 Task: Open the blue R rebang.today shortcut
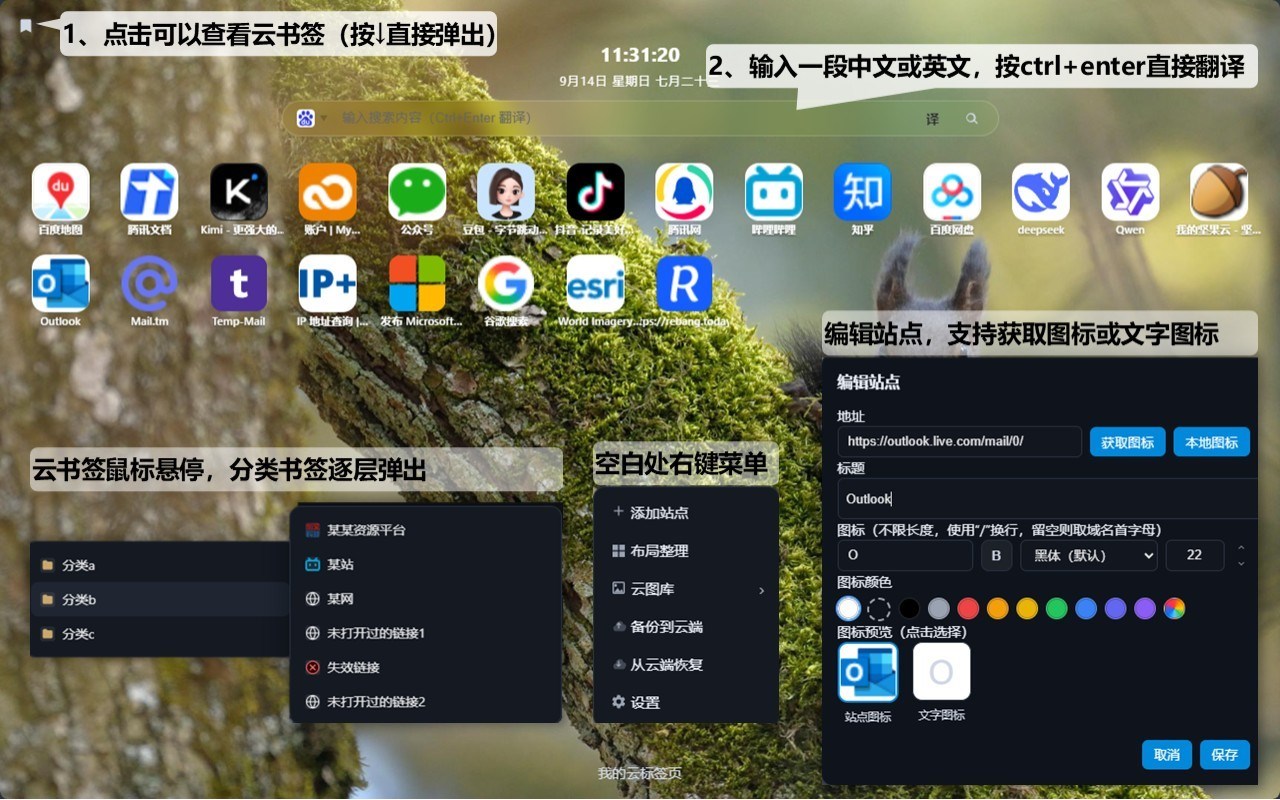[684, 284]
